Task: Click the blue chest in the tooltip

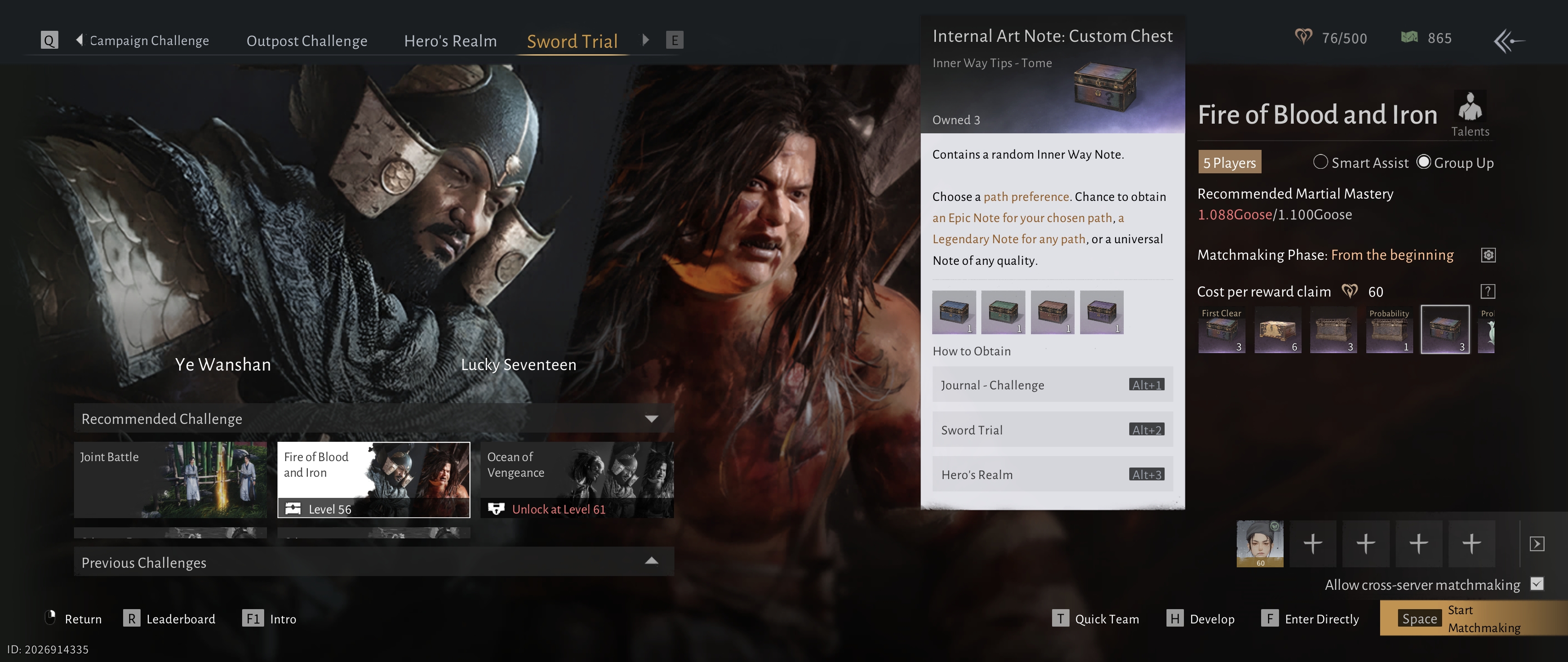Action: tap(954, 313)
